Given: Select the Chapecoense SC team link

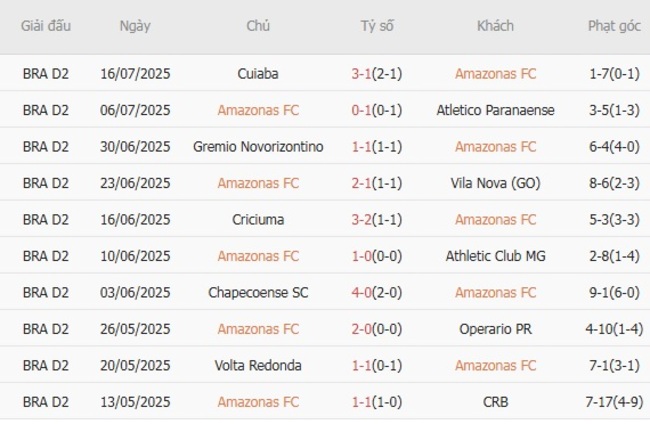Looking at the screenshot, I should coord(258,293).
